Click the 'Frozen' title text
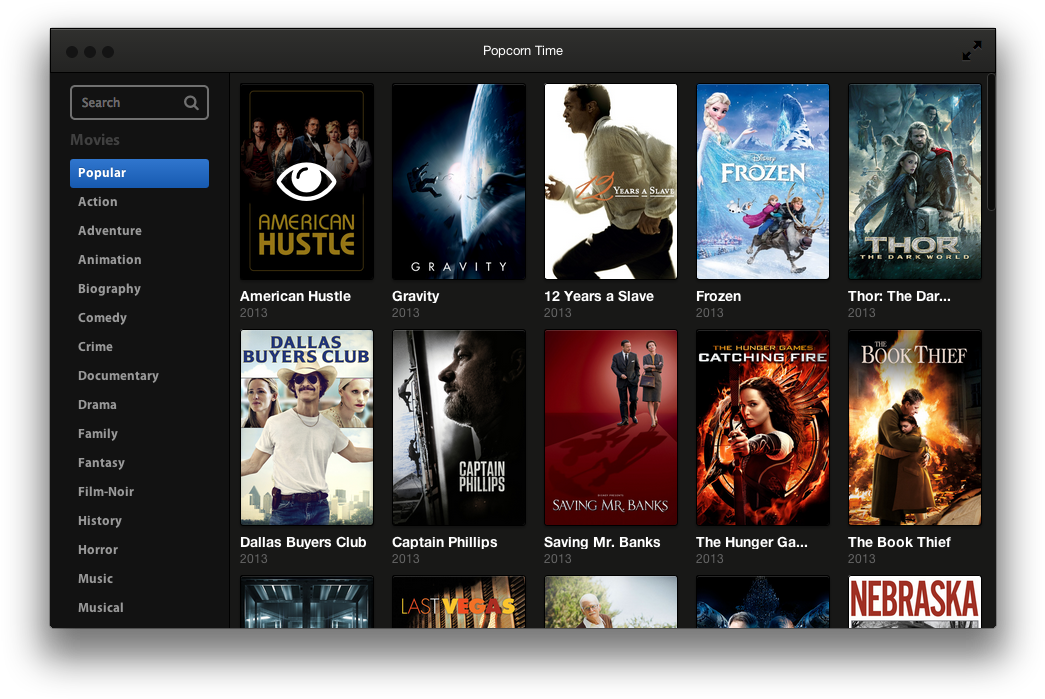The height and width of the screenshot is (699, 1045). (x=718, y=297)
